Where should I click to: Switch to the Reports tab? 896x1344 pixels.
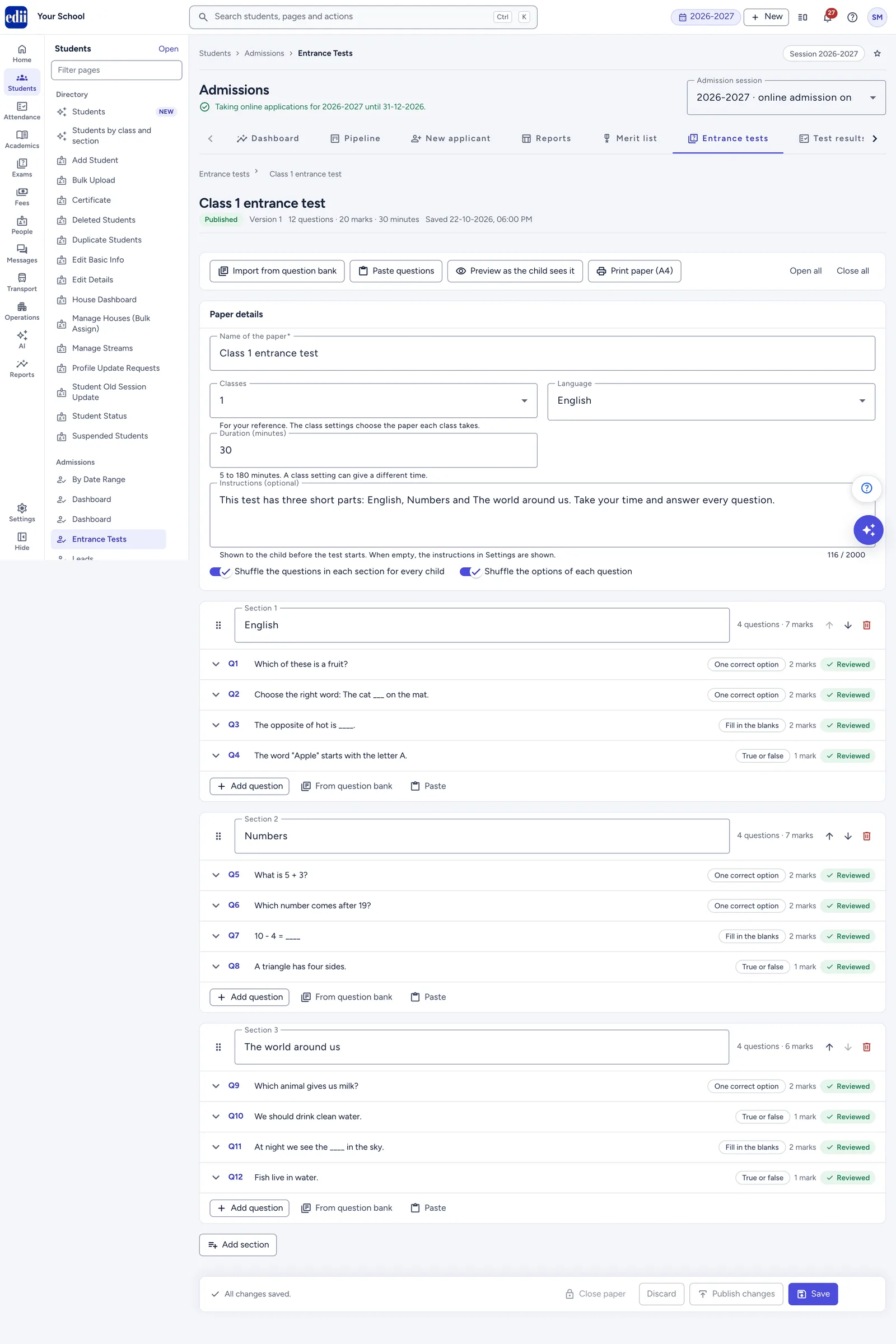click(x=547, y=138)
